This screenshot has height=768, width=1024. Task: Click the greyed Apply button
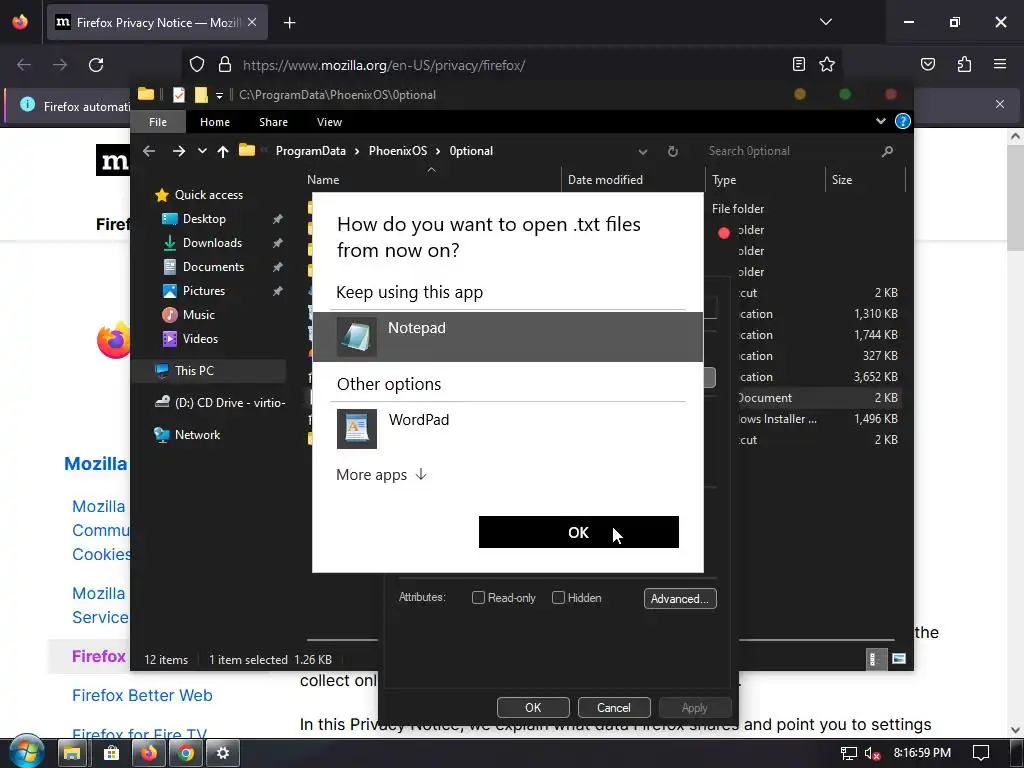[x=695, y=707]
